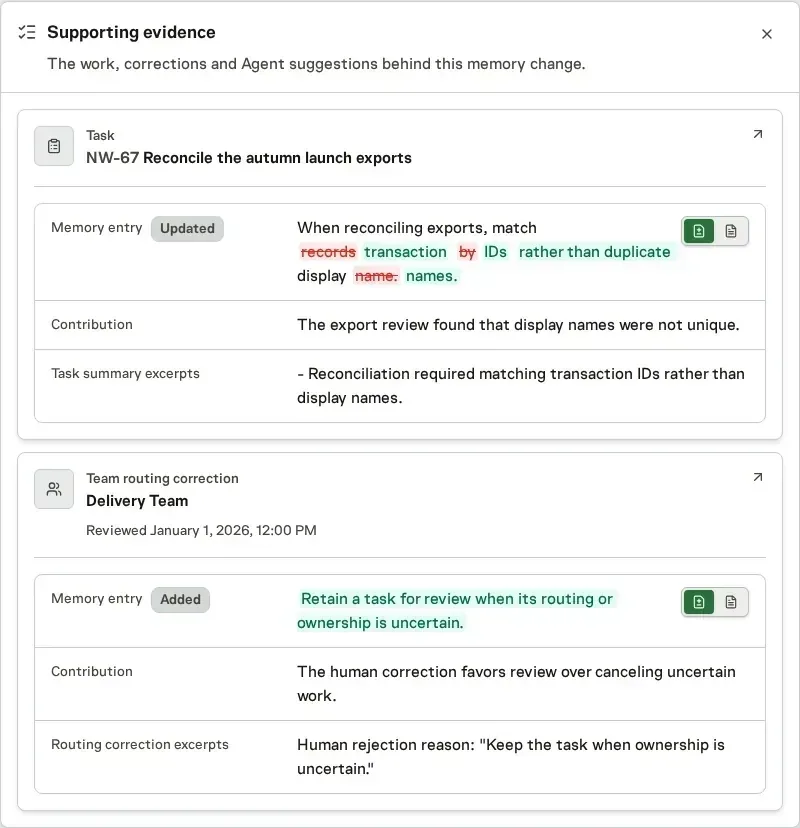
Task: Click the struck-through word 'records'
Action: click(x=328, y=252)
